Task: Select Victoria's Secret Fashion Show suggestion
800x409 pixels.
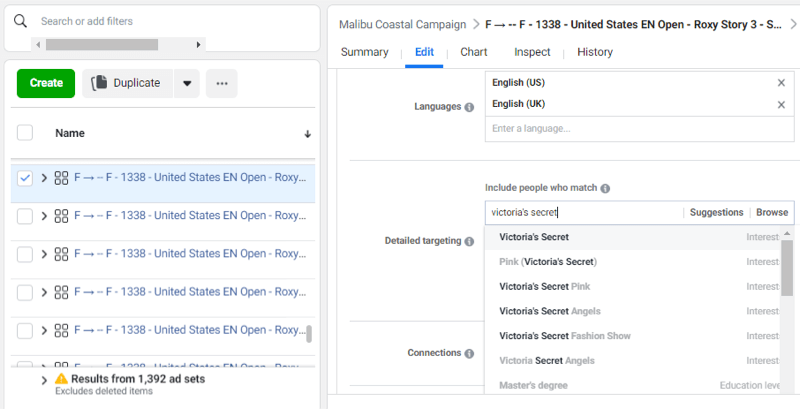Action: click(x=565, y=336)
